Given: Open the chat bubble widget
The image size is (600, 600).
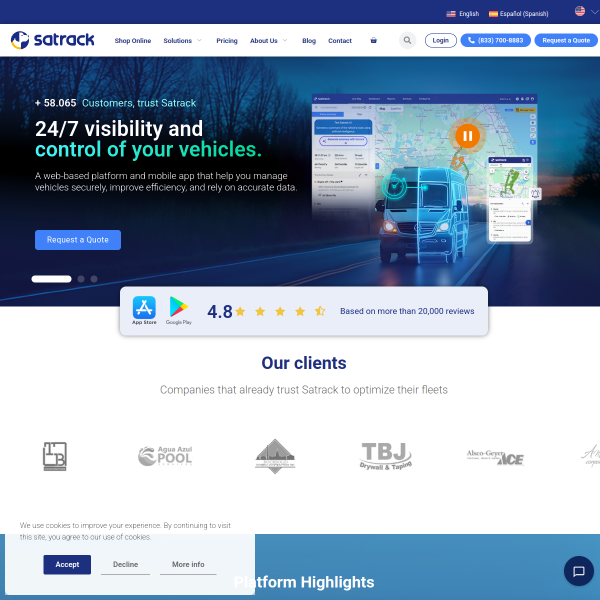Looking at the screenshot, I should coord(579,571).
